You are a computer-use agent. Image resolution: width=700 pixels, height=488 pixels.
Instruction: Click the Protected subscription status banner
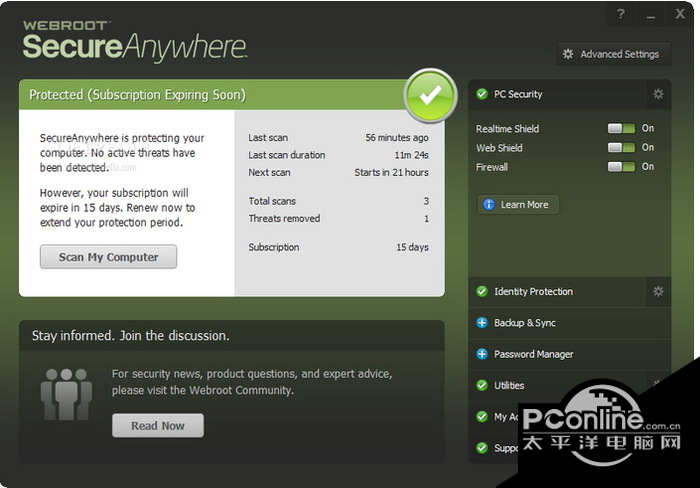point(214,95)
